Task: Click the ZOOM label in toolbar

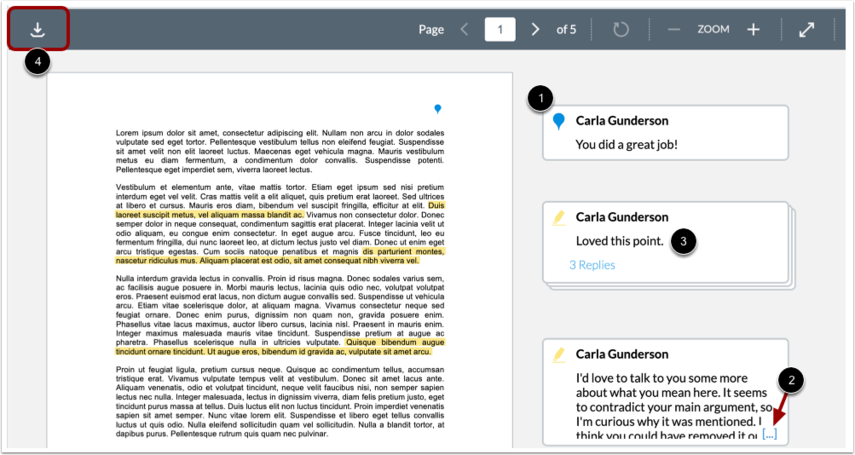Action: 713,29
